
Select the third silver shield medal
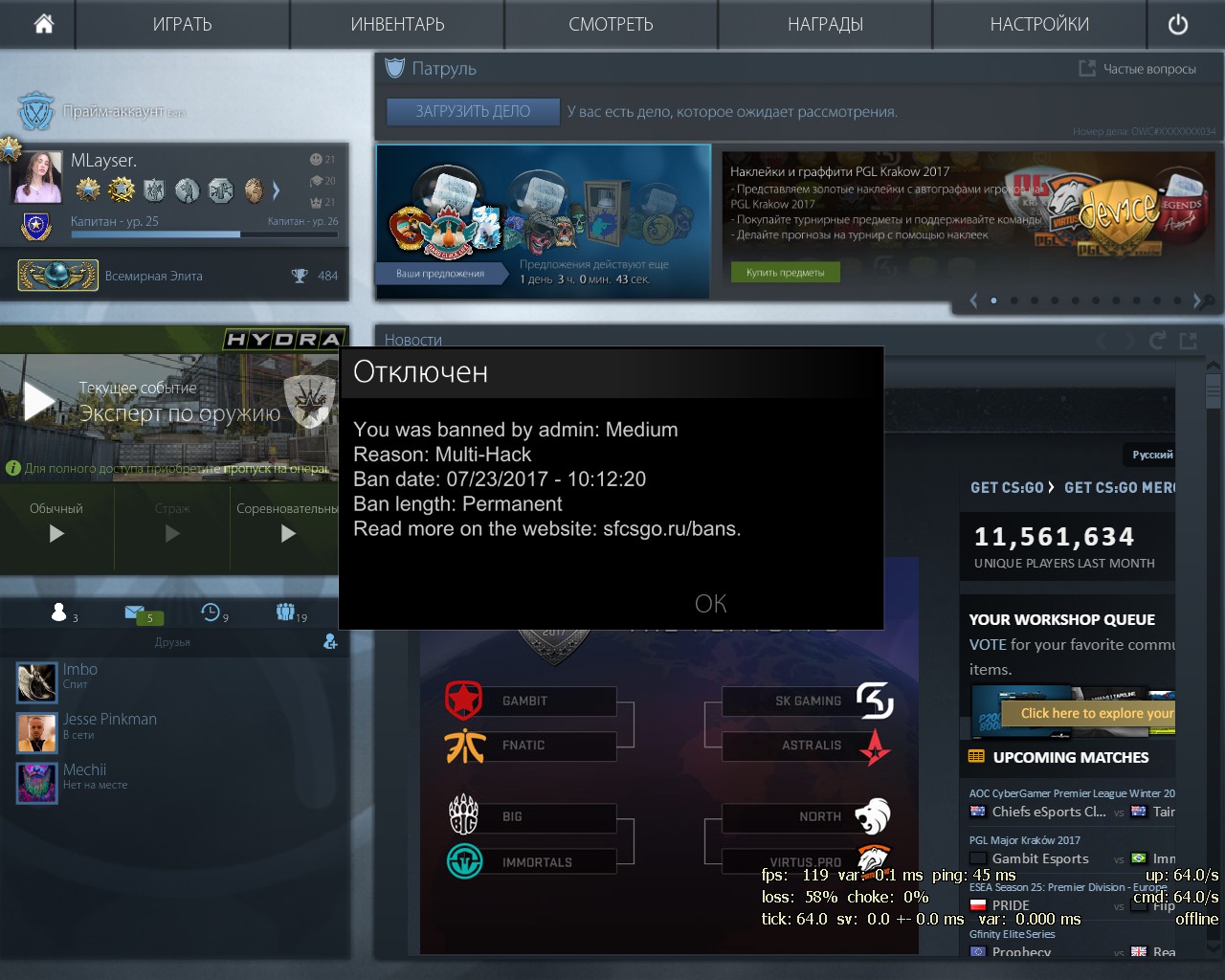tap(154, 189)
